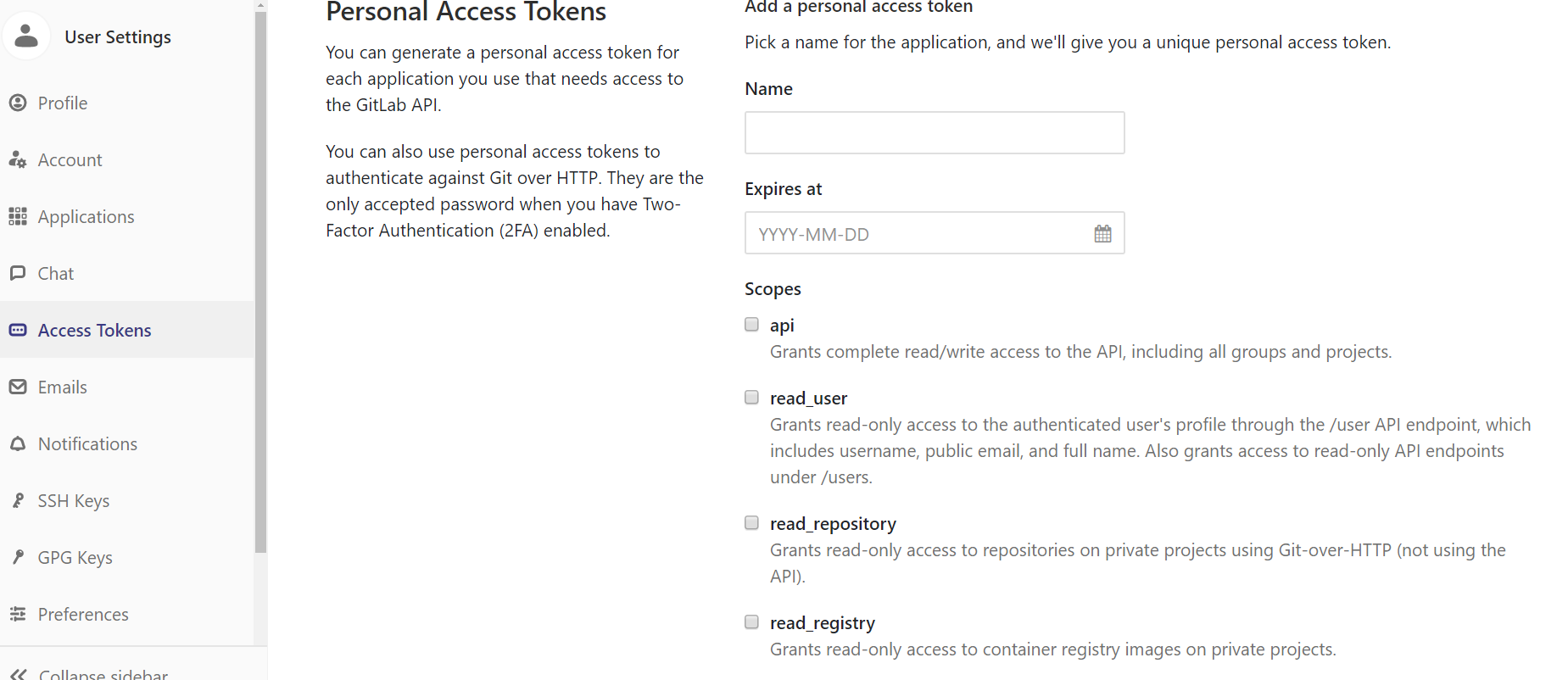Enable the read_repository scope
This screenshot has height=680, width=1568.
tap(751, 522)
